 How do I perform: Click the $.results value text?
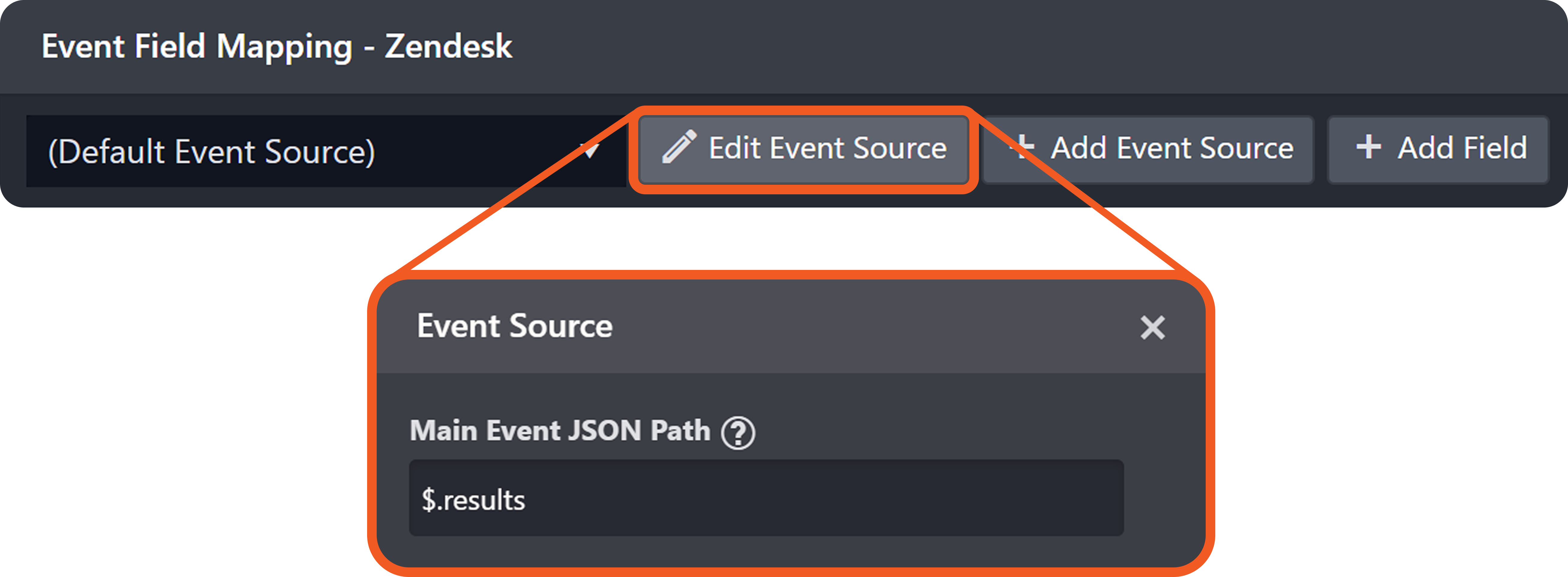(x=473, y=500)
